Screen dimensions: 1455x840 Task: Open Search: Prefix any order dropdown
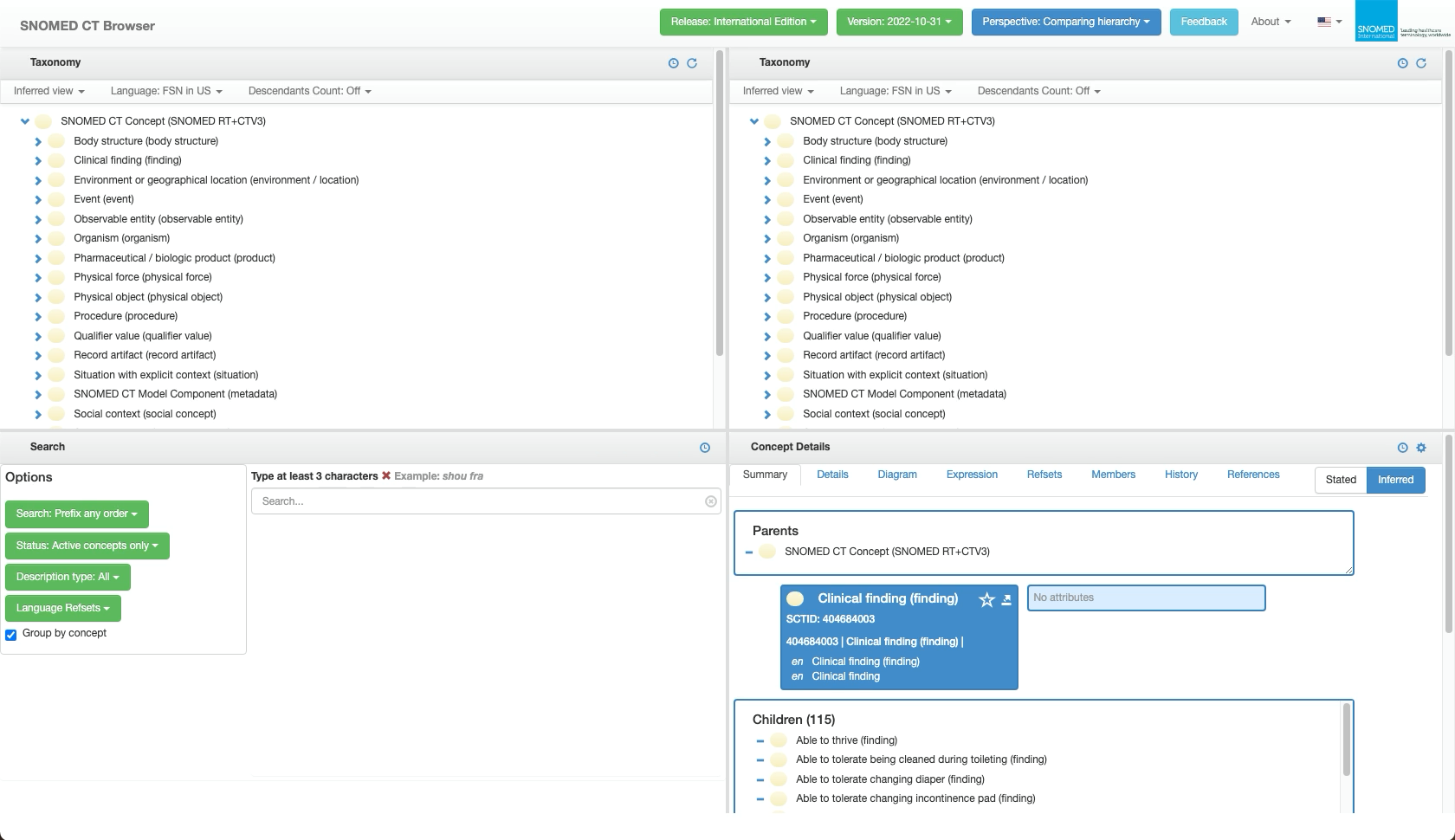pos(77,514)
